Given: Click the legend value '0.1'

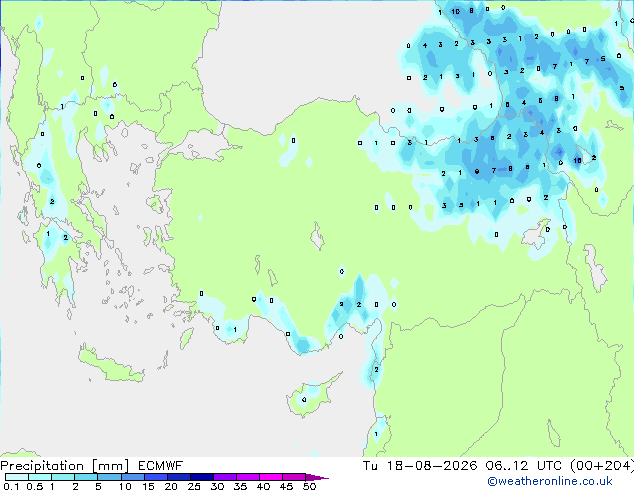Looking at the screenshot, I should (11, 486).
